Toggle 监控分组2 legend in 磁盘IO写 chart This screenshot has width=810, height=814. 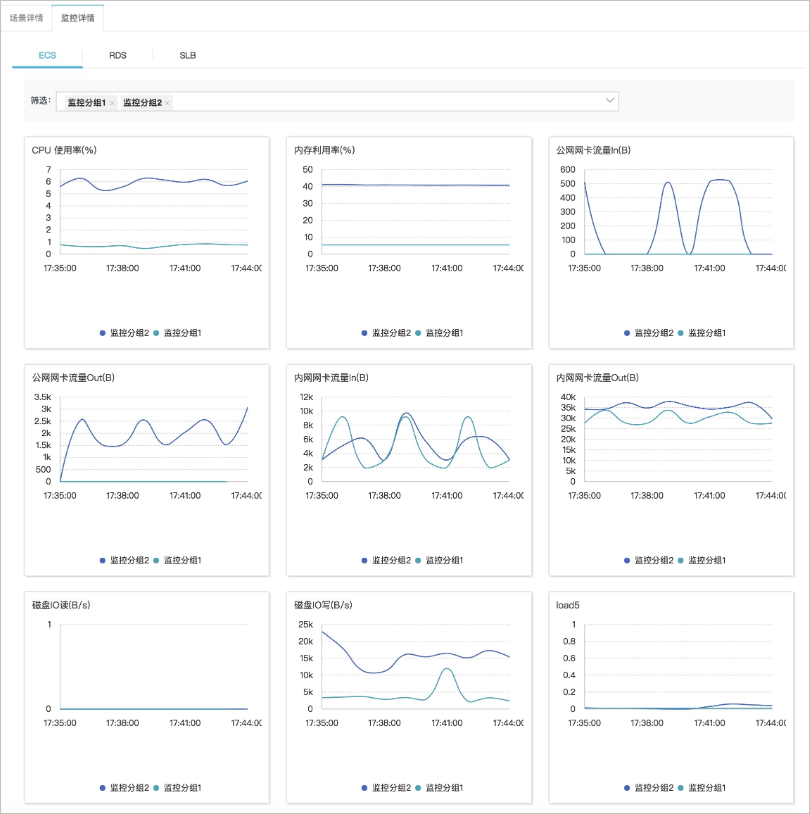[386, 788]
